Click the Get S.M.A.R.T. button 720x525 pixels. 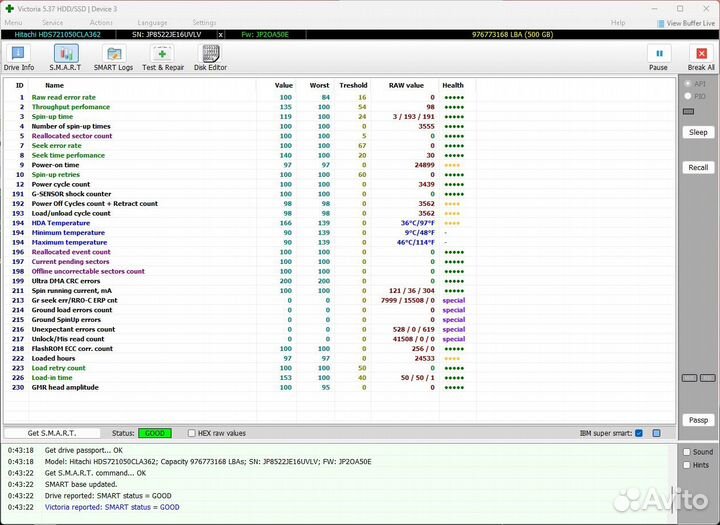tap(53, 433)
